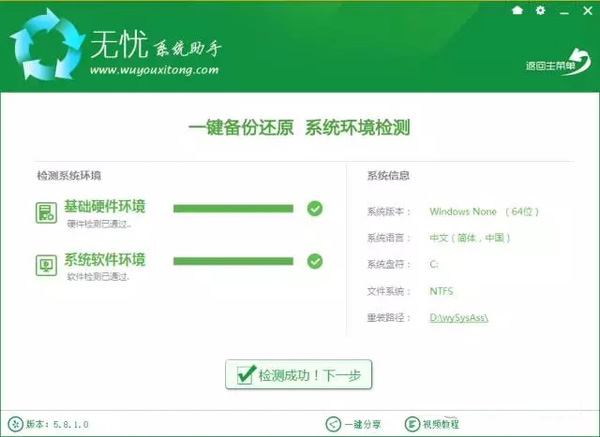Click green checkmark beside software bar

(315, 261)
